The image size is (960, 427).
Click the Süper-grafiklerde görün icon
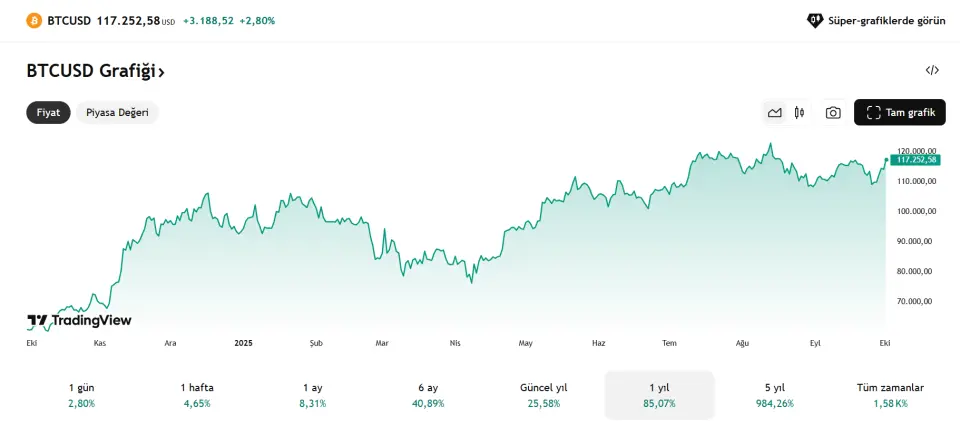tap(815, 20)
